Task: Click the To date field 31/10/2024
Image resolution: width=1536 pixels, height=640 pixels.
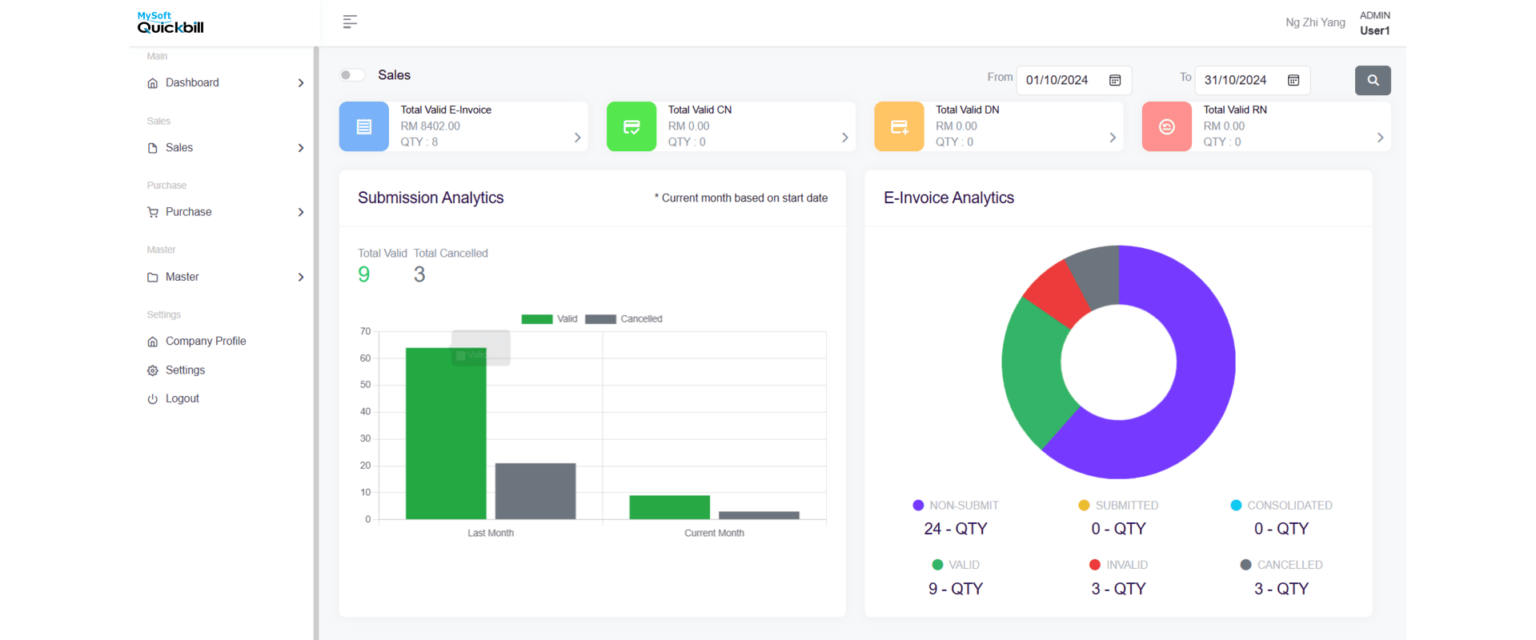Action: 1252,80
